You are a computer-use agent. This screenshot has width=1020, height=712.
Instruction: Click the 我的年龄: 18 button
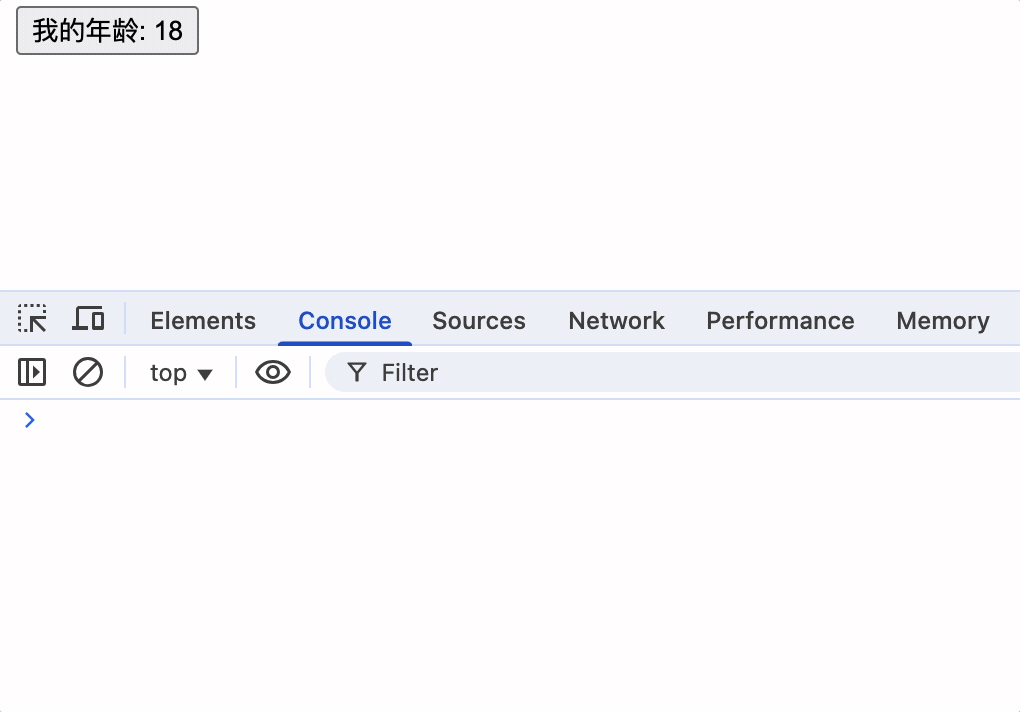(107, 31)
